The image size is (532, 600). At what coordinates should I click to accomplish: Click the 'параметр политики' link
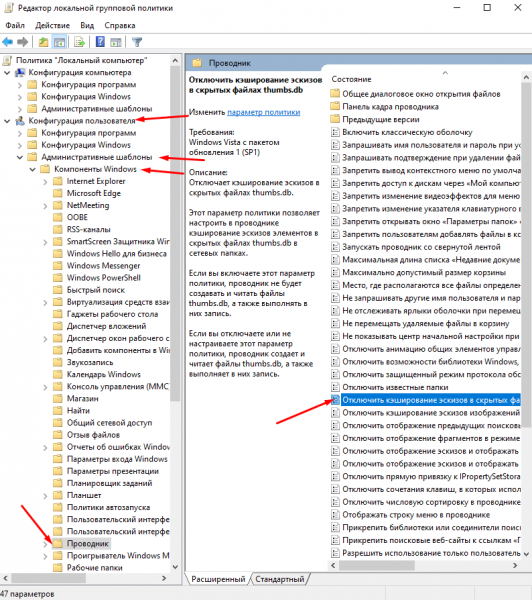pos(264,112)
